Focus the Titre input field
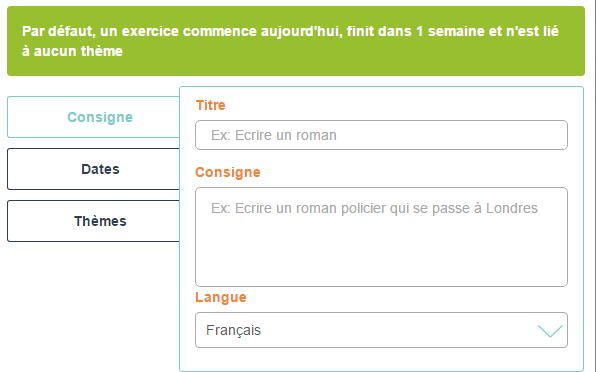 [381, 135]
